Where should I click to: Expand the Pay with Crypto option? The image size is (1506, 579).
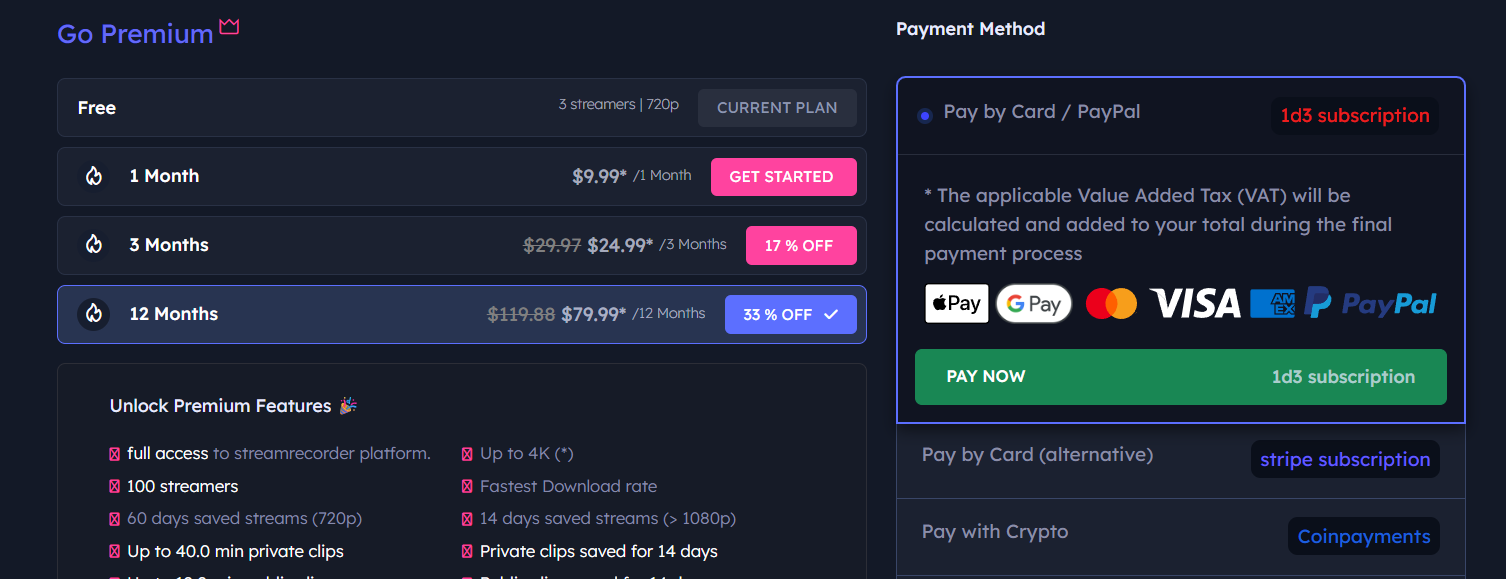click(x=995, y=532)
